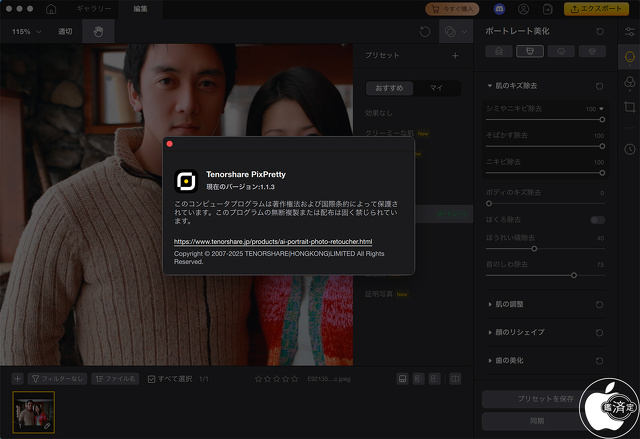
Task: Select the hand pan tool
Action: [98, 31]
